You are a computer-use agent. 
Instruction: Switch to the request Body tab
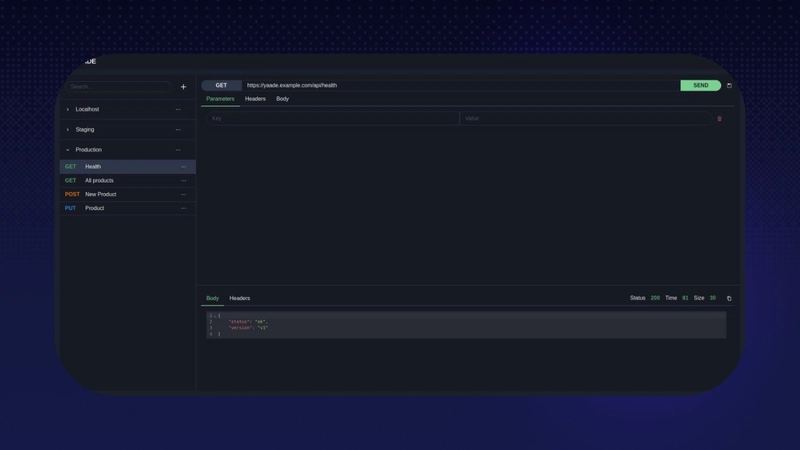click(282, 99)
